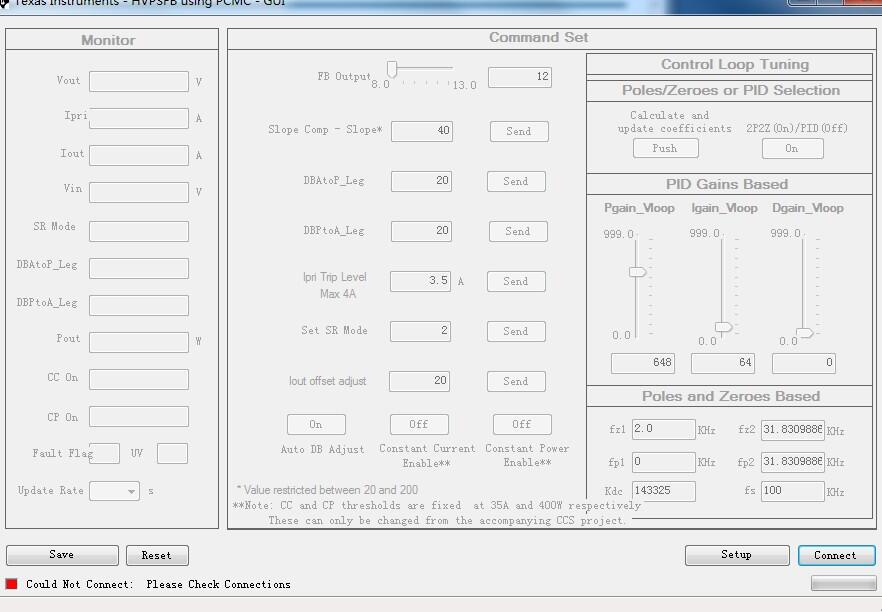
Task: Click the Kdc input field
Action: click(664, 491)
